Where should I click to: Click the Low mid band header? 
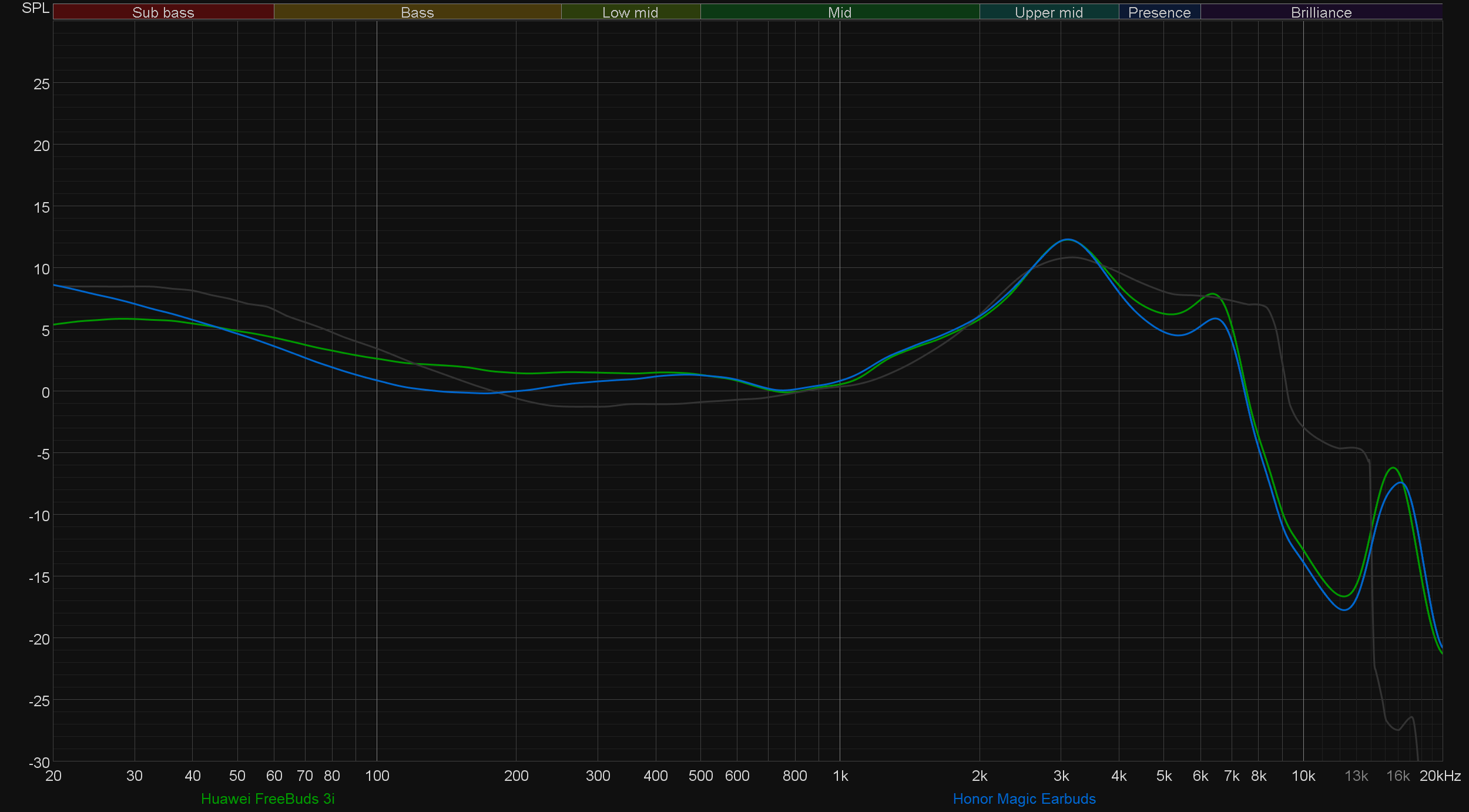pyautogui.click(x=630, y=12)
